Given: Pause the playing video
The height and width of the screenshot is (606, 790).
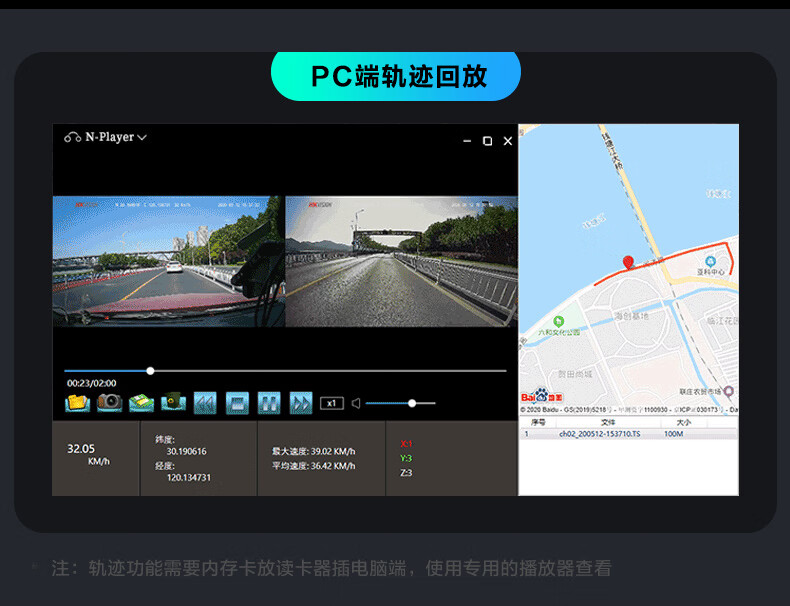Looking at the screenshot, I should (x=269, y=402).
